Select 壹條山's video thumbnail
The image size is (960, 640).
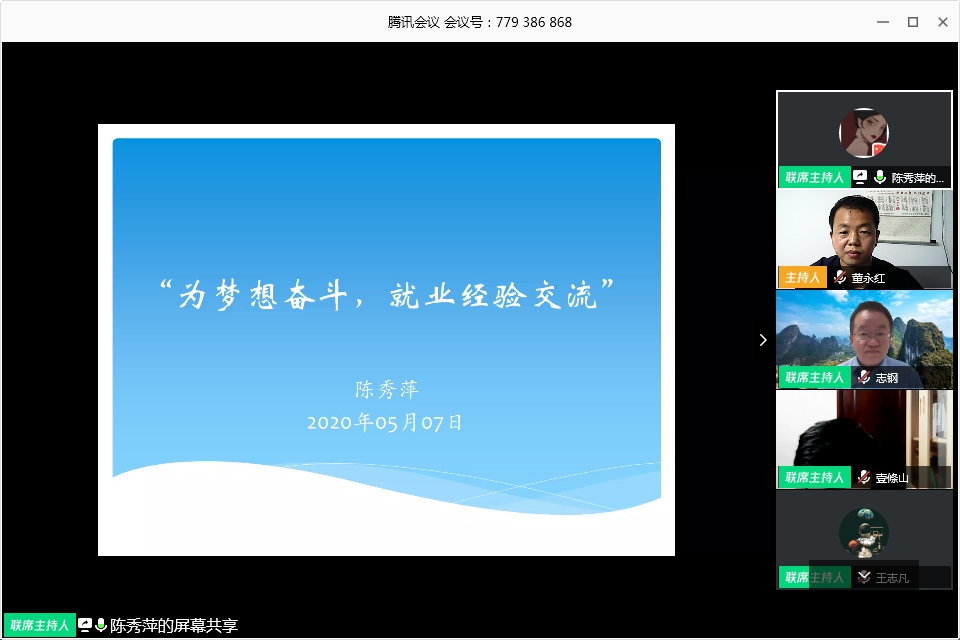coord(864,430)
